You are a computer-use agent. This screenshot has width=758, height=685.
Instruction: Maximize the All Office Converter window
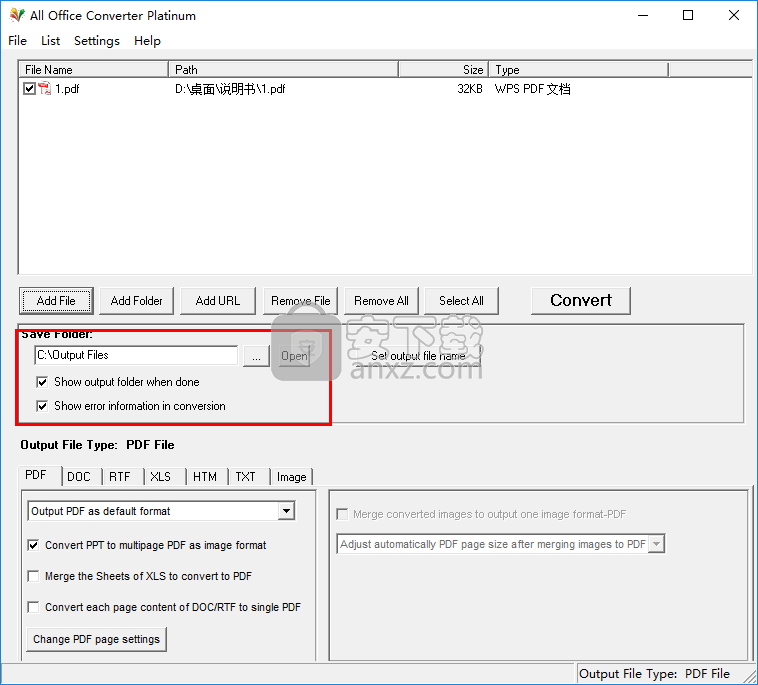pos(688,15)
